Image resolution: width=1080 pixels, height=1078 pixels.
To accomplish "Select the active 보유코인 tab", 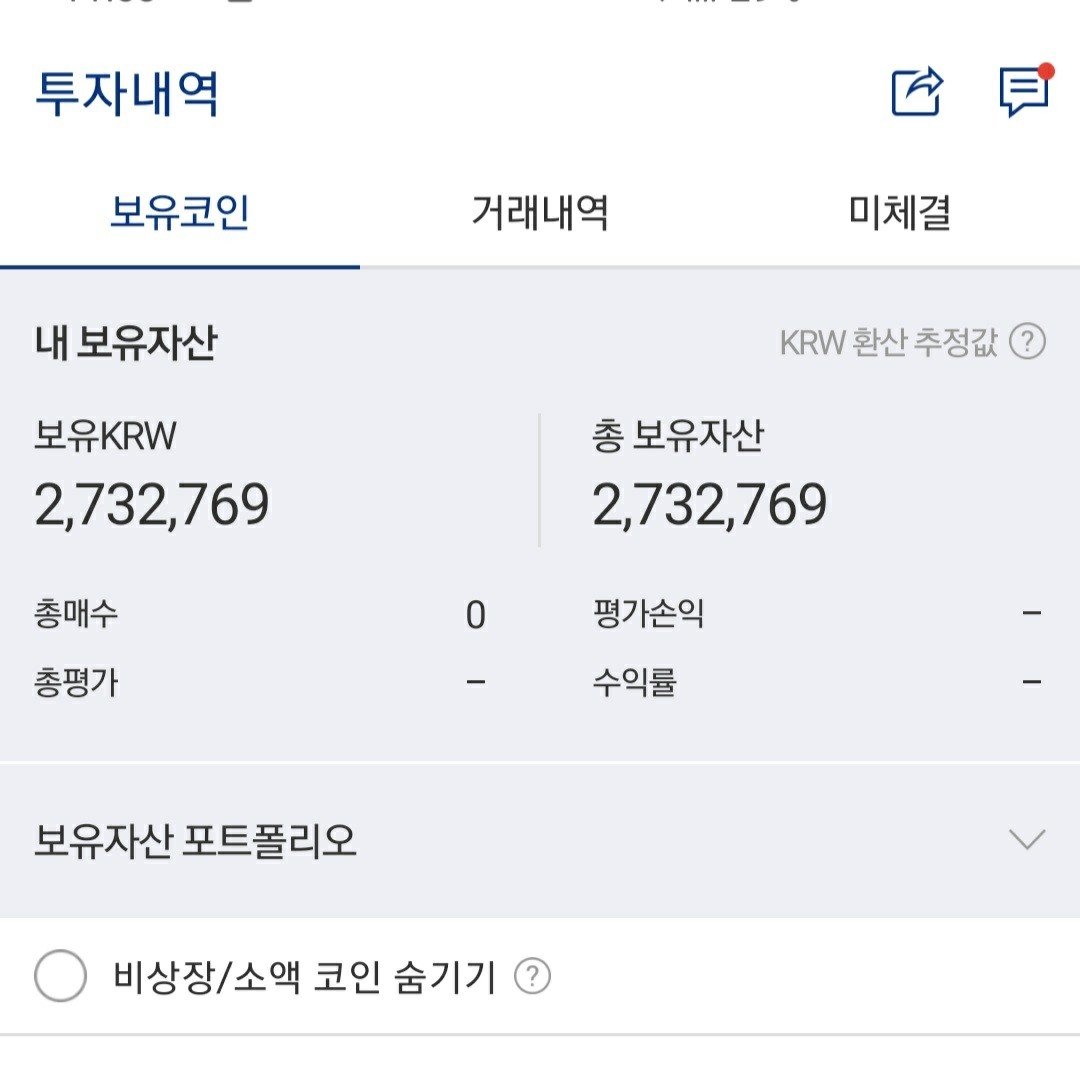I will [x=180, y=211].
